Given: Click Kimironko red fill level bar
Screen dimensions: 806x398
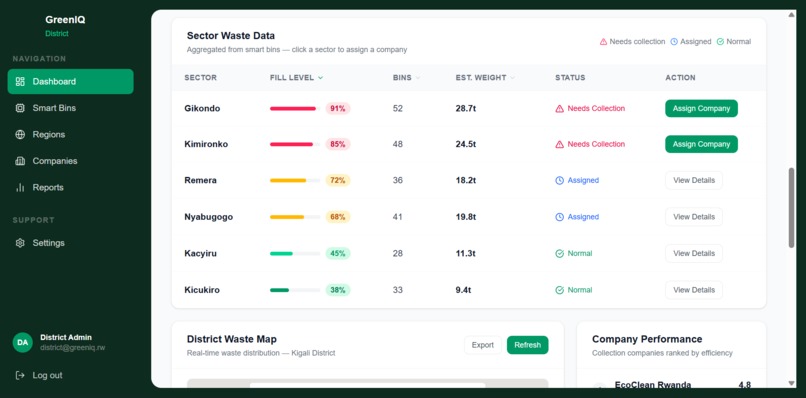Looking at the screenshot, I should click(291, 144).
